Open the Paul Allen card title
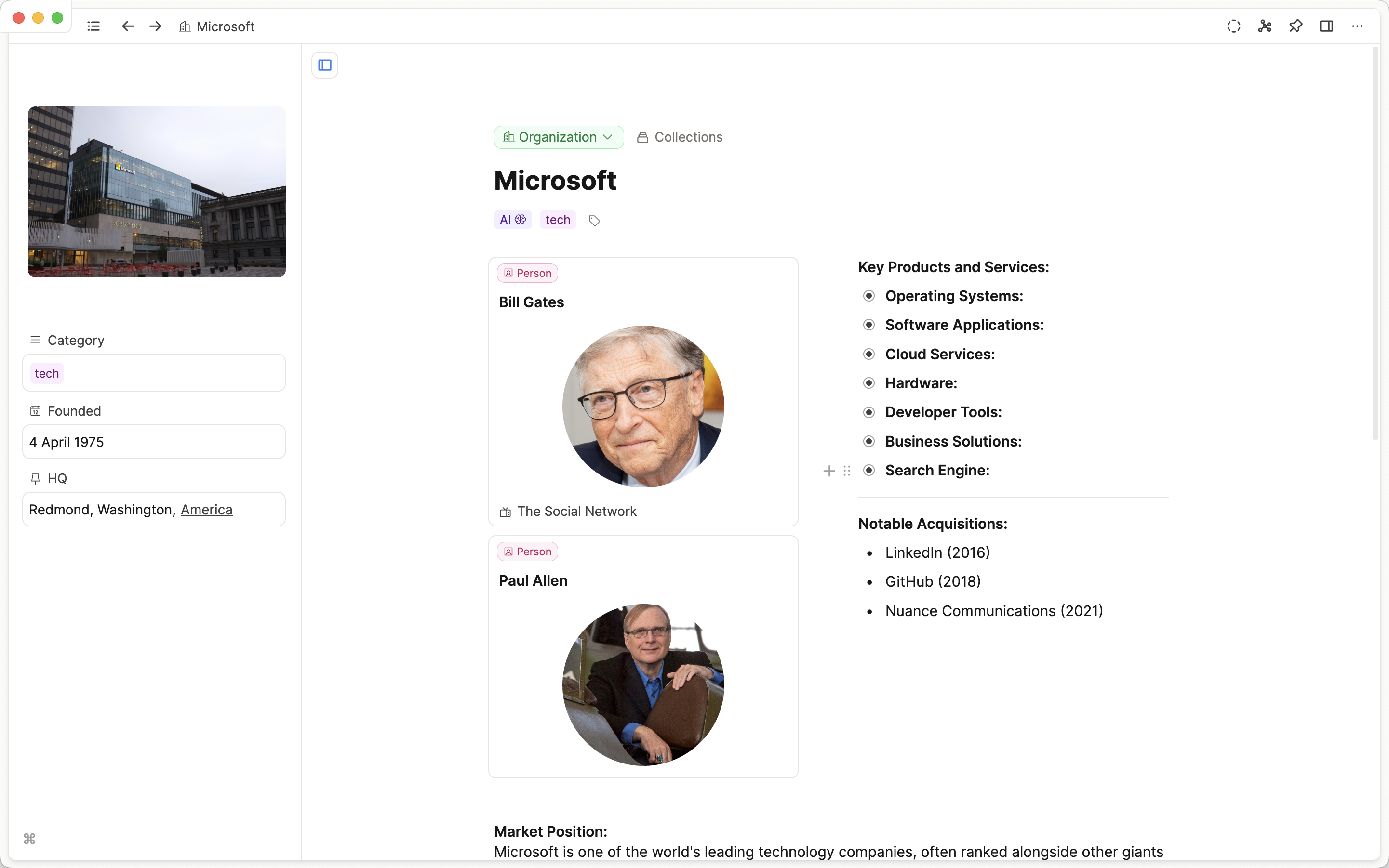Image resolution: width=1389 pixels, height=868 pixels. 533,581
